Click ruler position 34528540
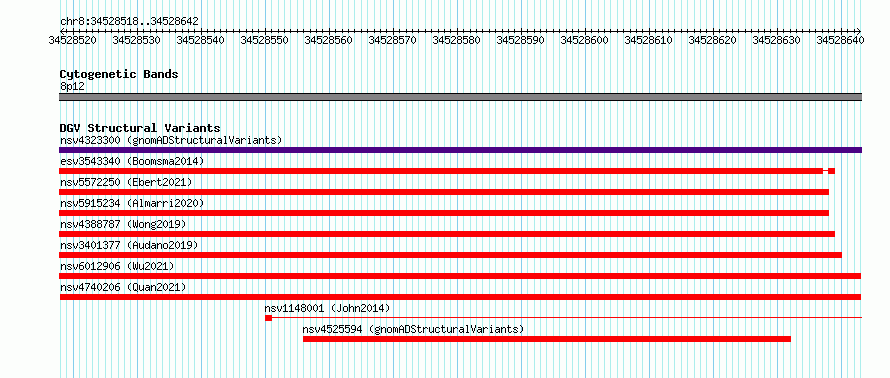890x378 pixels. 201,40
